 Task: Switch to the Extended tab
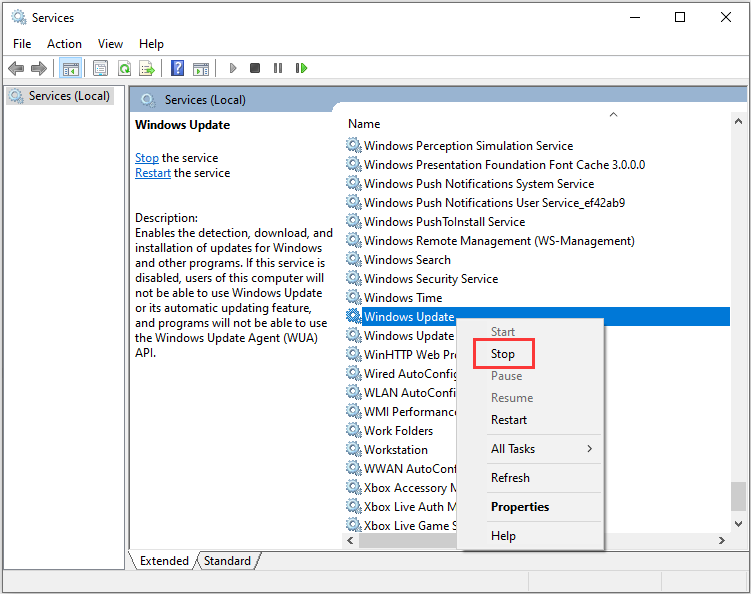[164, 560]
